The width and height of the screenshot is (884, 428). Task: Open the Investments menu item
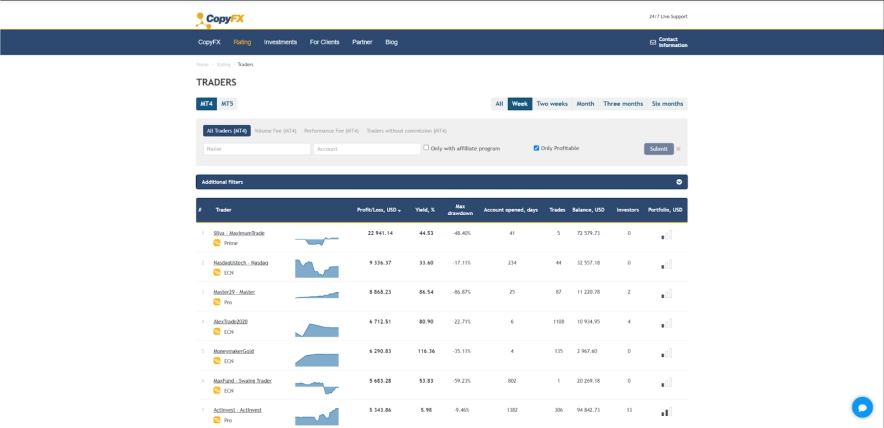point(280,42)
